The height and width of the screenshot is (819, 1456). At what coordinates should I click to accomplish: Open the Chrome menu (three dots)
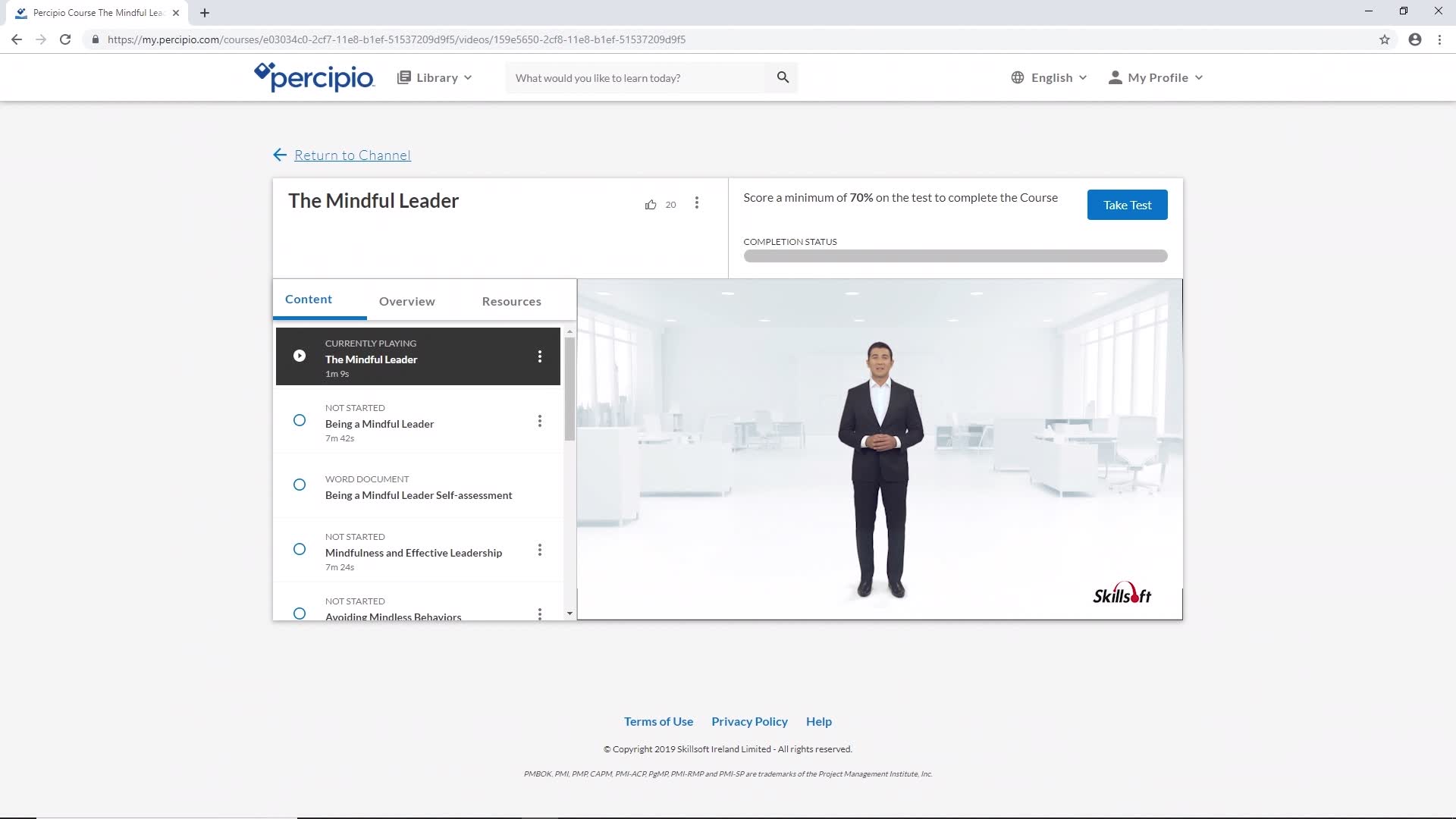tap(1439, 39)
